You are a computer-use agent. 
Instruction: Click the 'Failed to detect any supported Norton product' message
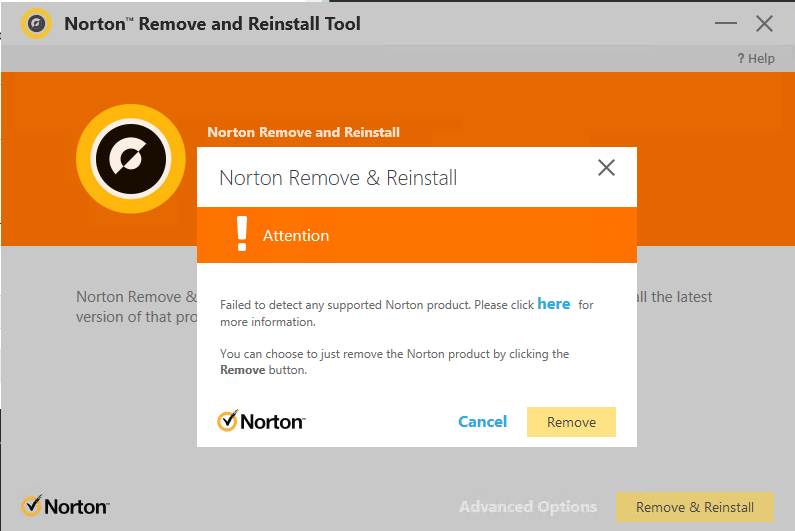tap(407, 312)
